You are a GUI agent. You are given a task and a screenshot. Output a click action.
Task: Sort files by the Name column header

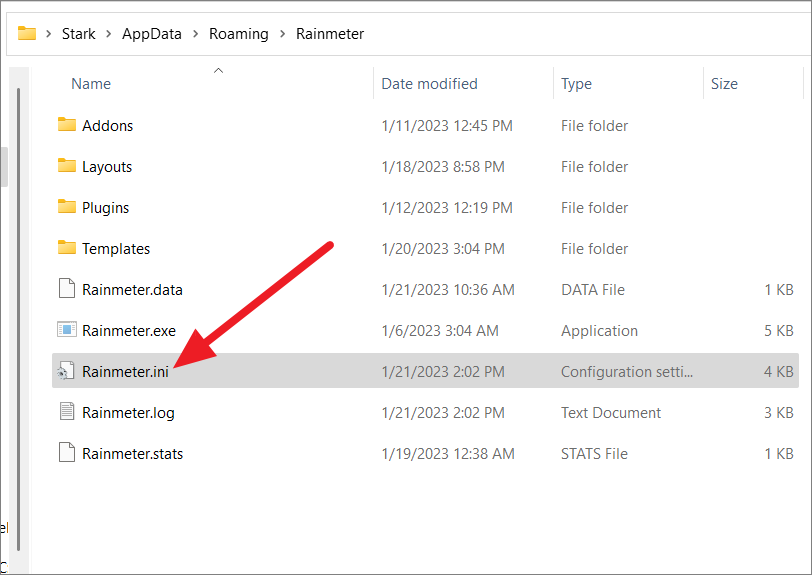[91, 84]
